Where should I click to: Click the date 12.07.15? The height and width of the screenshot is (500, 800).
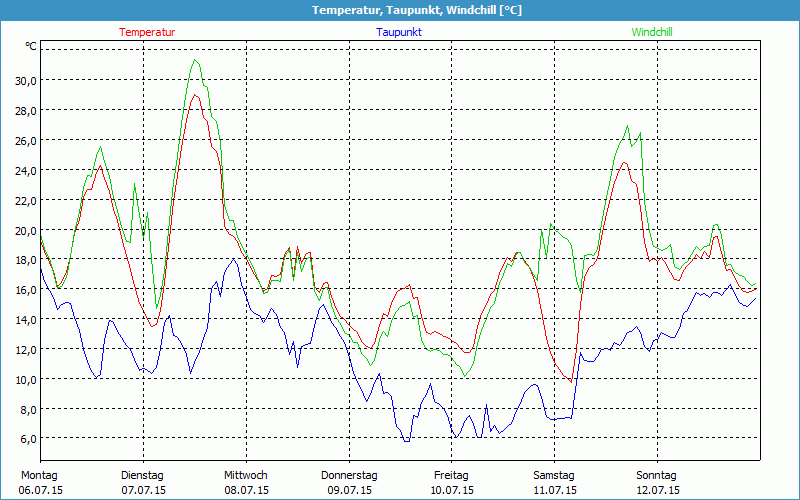[658, 491]
